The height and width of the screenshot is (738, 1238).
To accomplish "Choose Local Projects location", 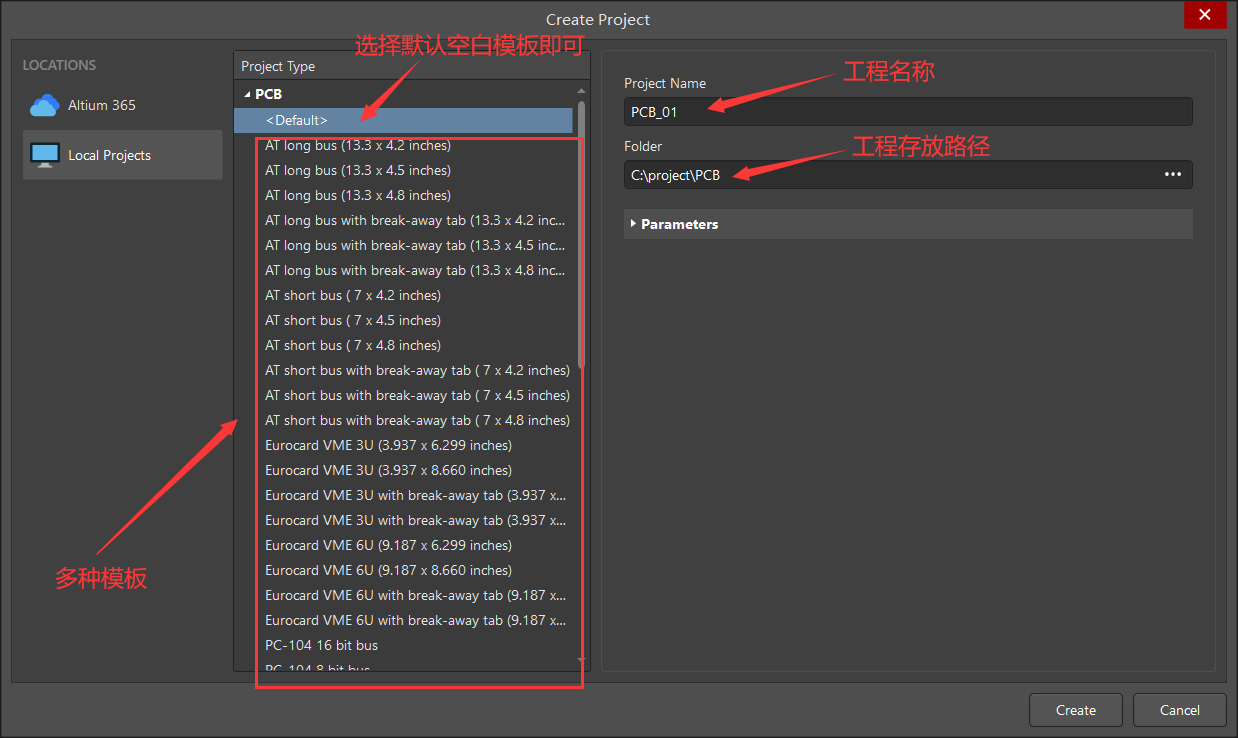I will [122, 155].
